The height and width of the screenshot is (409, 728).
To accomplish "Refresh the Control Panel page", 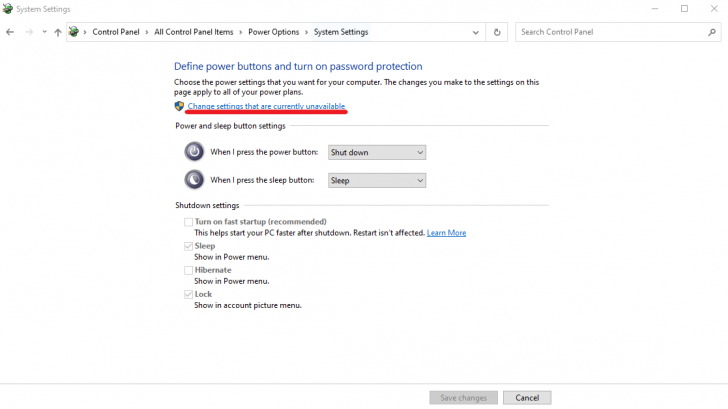I will pyautogui.click(x=497, y=32).
